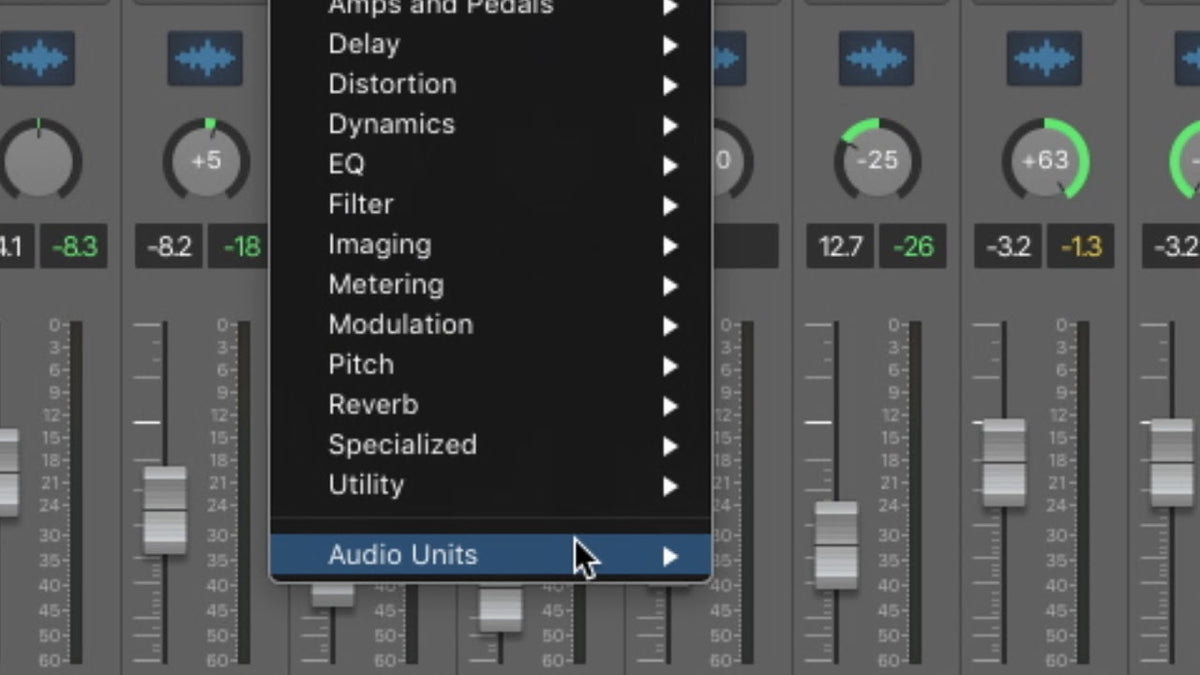This screenshot has height=675, width=1200.
Task: Click the -8.2 gain value field
Action: point(168,246)
